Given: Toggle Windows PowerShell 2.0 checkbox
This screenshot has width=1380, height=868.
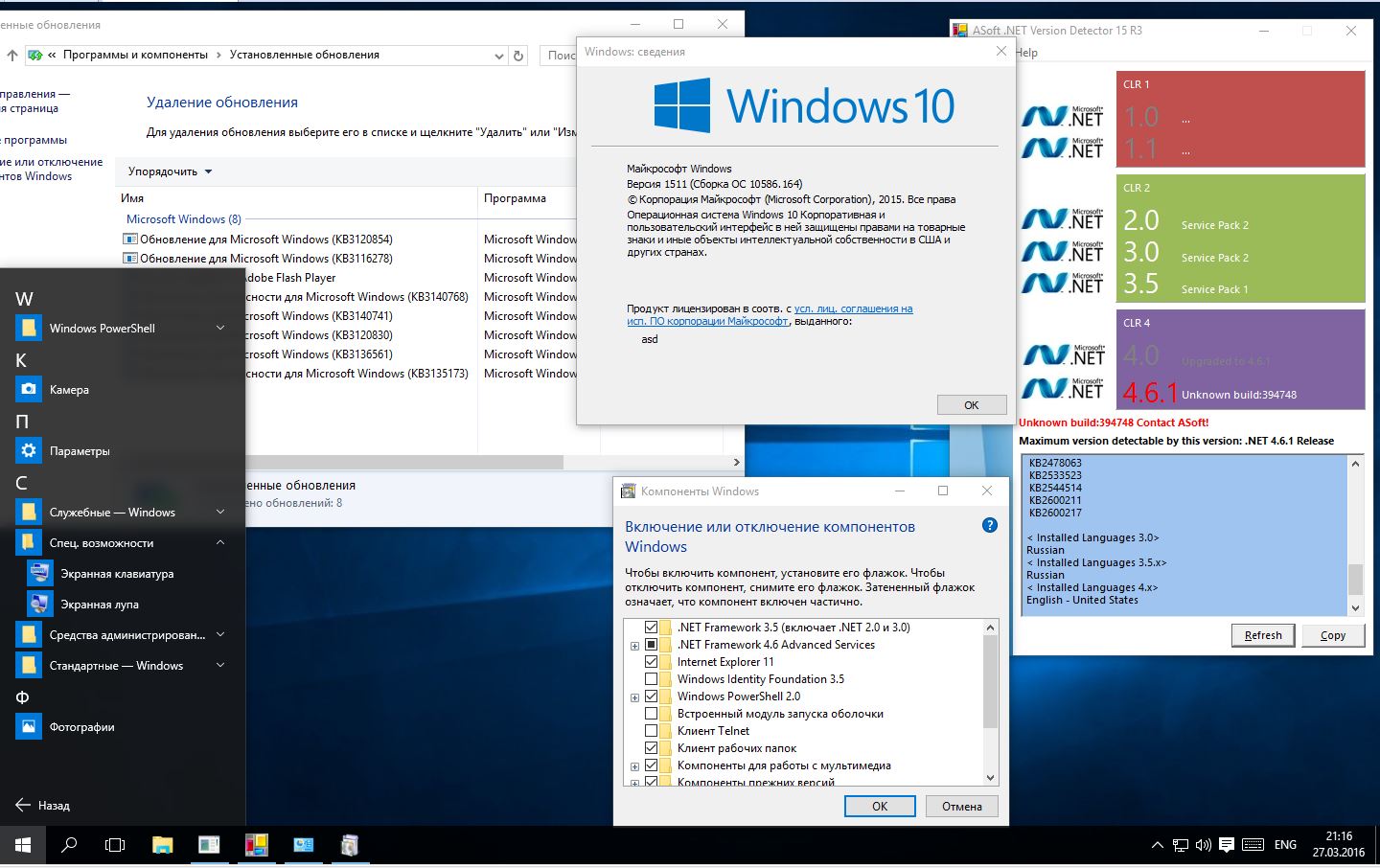Looking at the screenshot, I should coord(651,697).
